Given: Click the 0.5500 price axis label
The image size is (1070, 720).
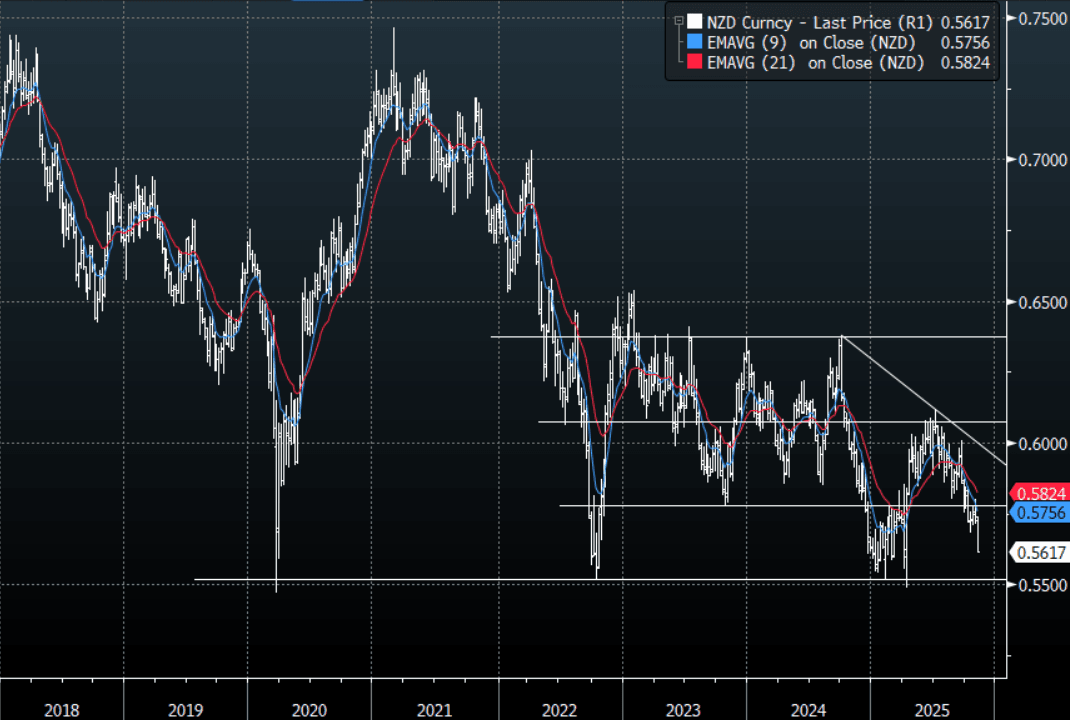Looking at the screenshot, I should coord(1042,586).
